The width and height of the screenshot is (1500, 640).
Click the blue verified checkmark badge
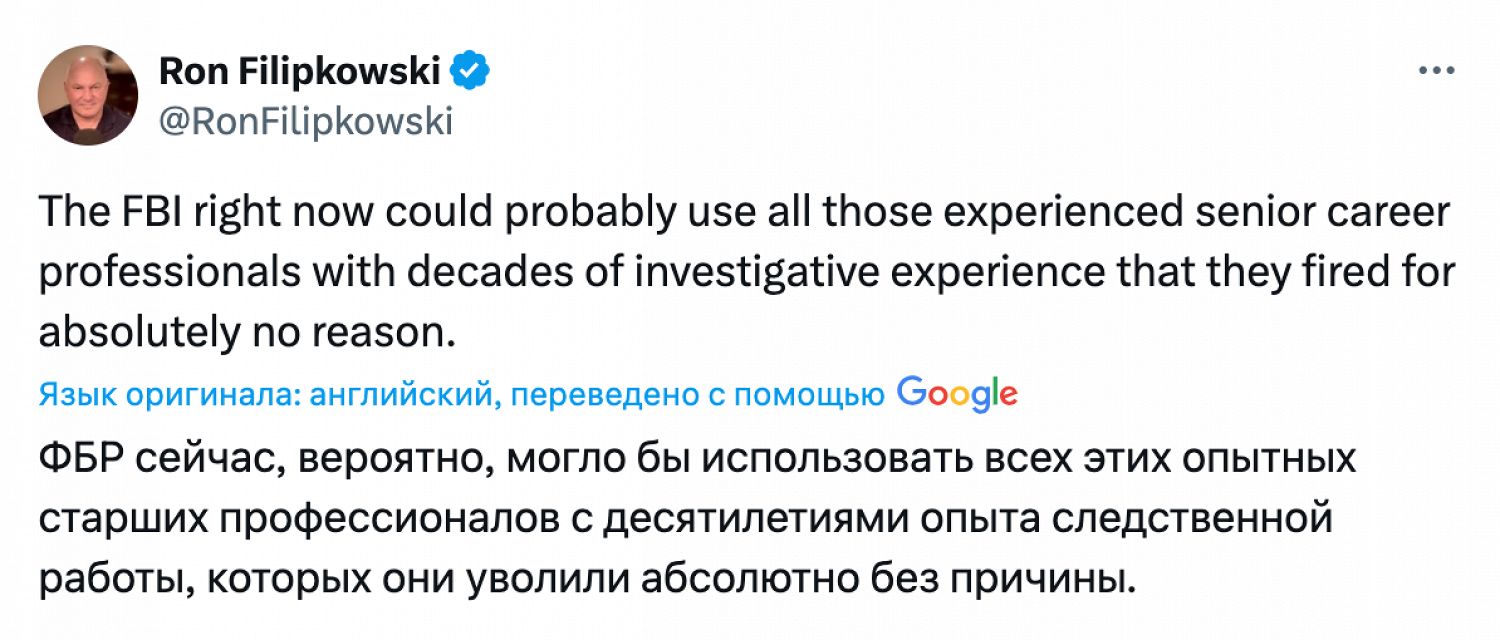click(469, 72)
